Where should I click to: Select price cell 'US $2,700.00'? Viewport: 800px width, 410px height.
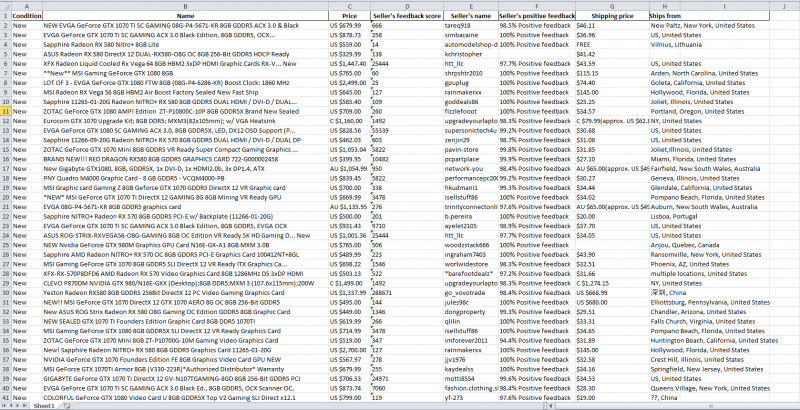349,350
